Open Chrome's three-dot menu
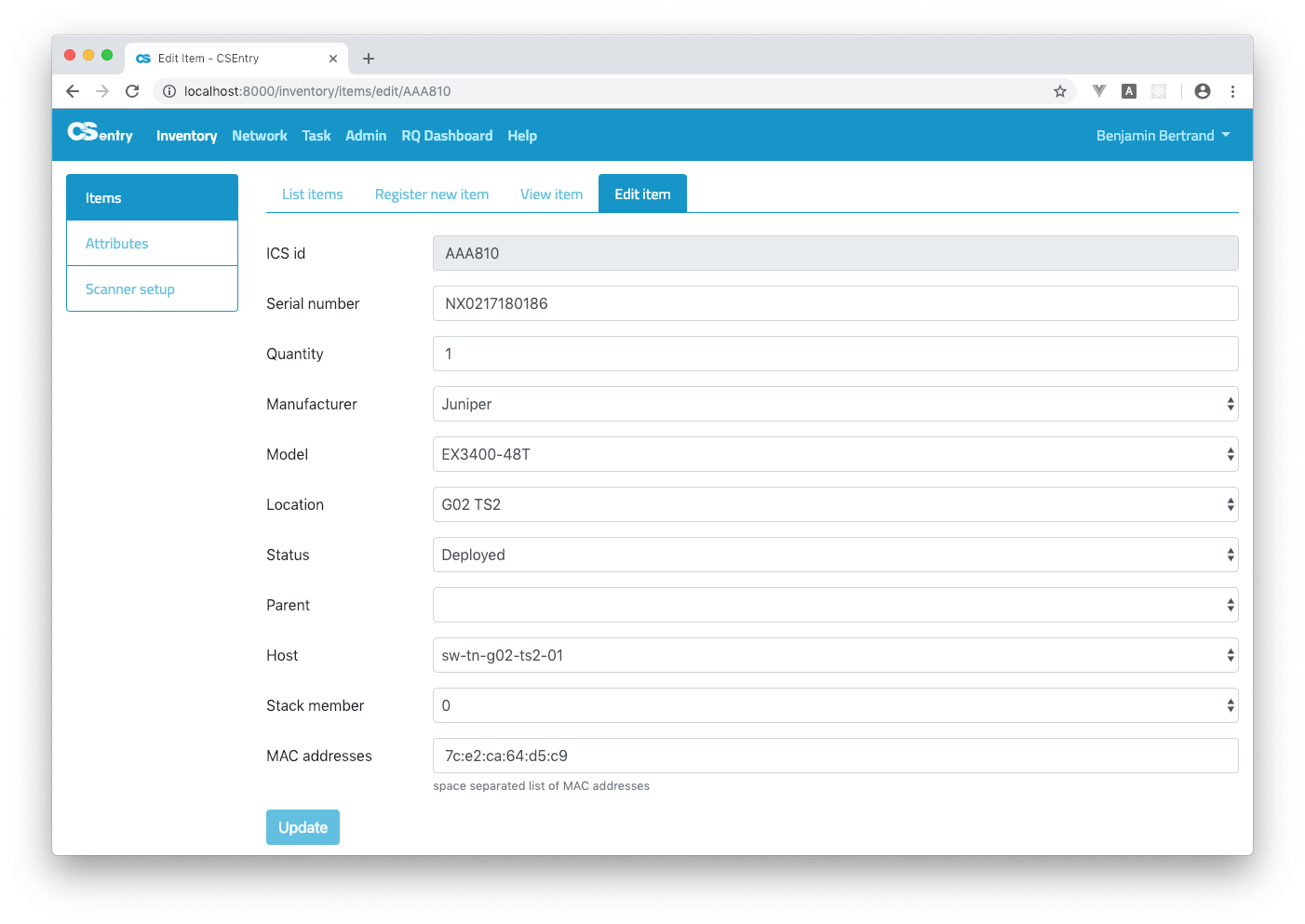 click(1232, 91)
